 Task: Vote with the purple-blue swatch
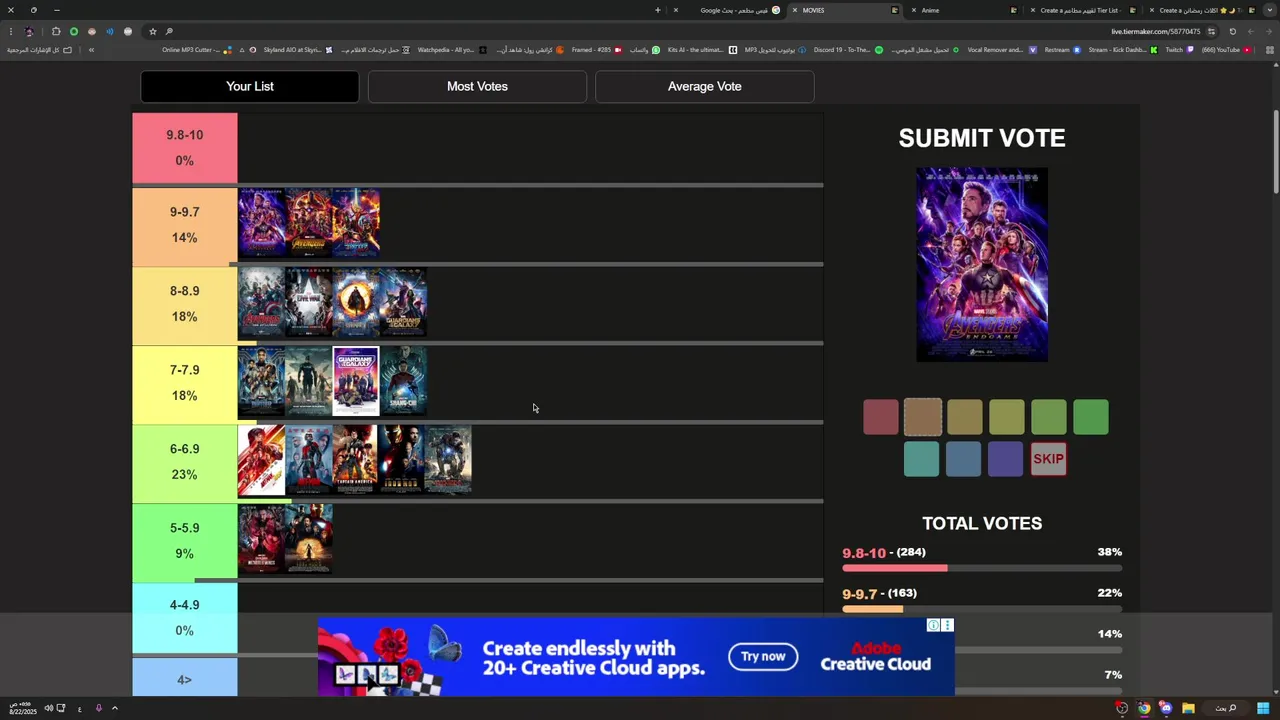click(x=1006, y=459)
